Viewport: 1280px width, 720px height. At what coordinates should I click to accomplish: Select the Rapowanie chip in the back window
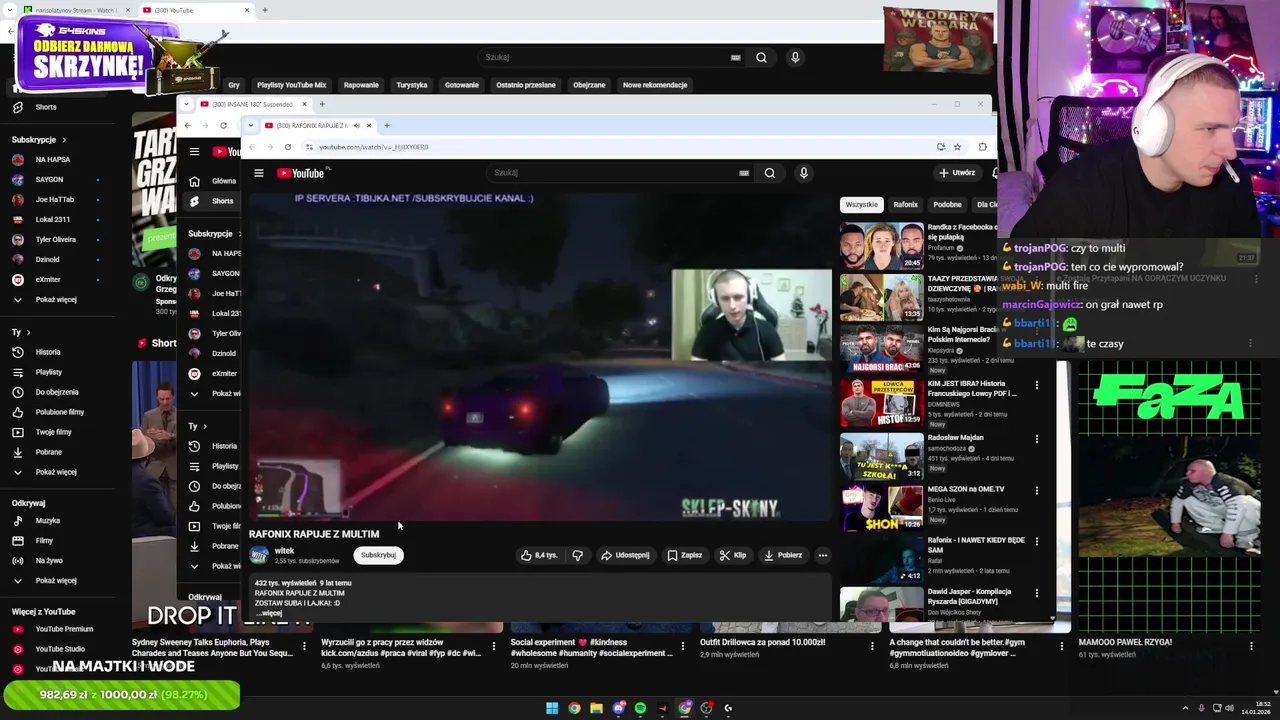click(x=362, y=85)
